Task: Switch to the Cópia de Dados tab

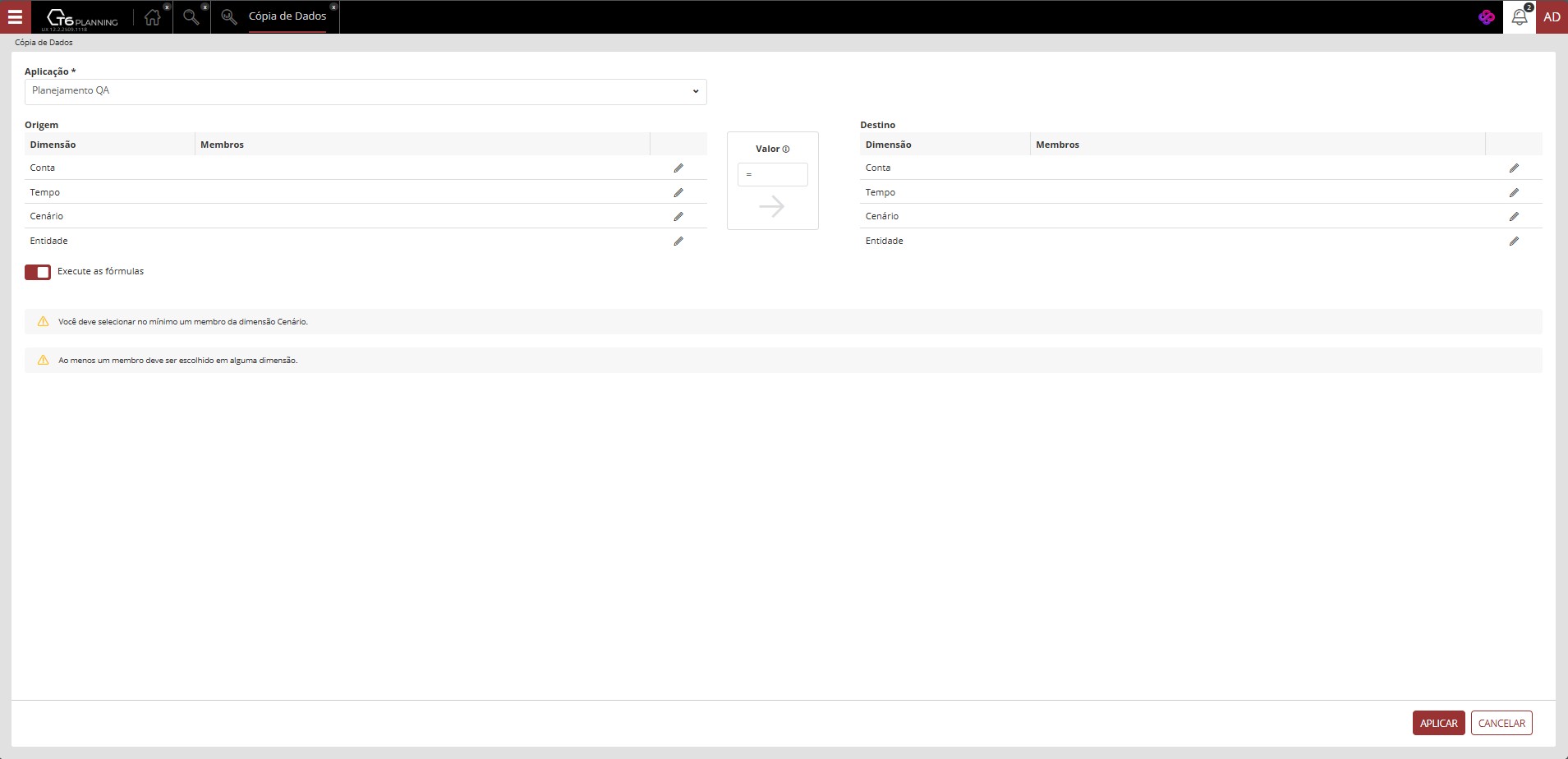Action: pyautogui.click(x=287, y=16)
